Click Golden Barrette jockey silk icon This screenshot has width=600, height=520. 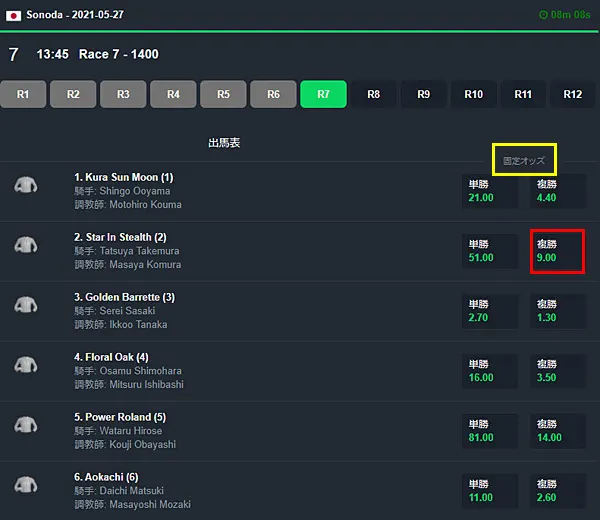pyautogui.click(x=26, y=304)
